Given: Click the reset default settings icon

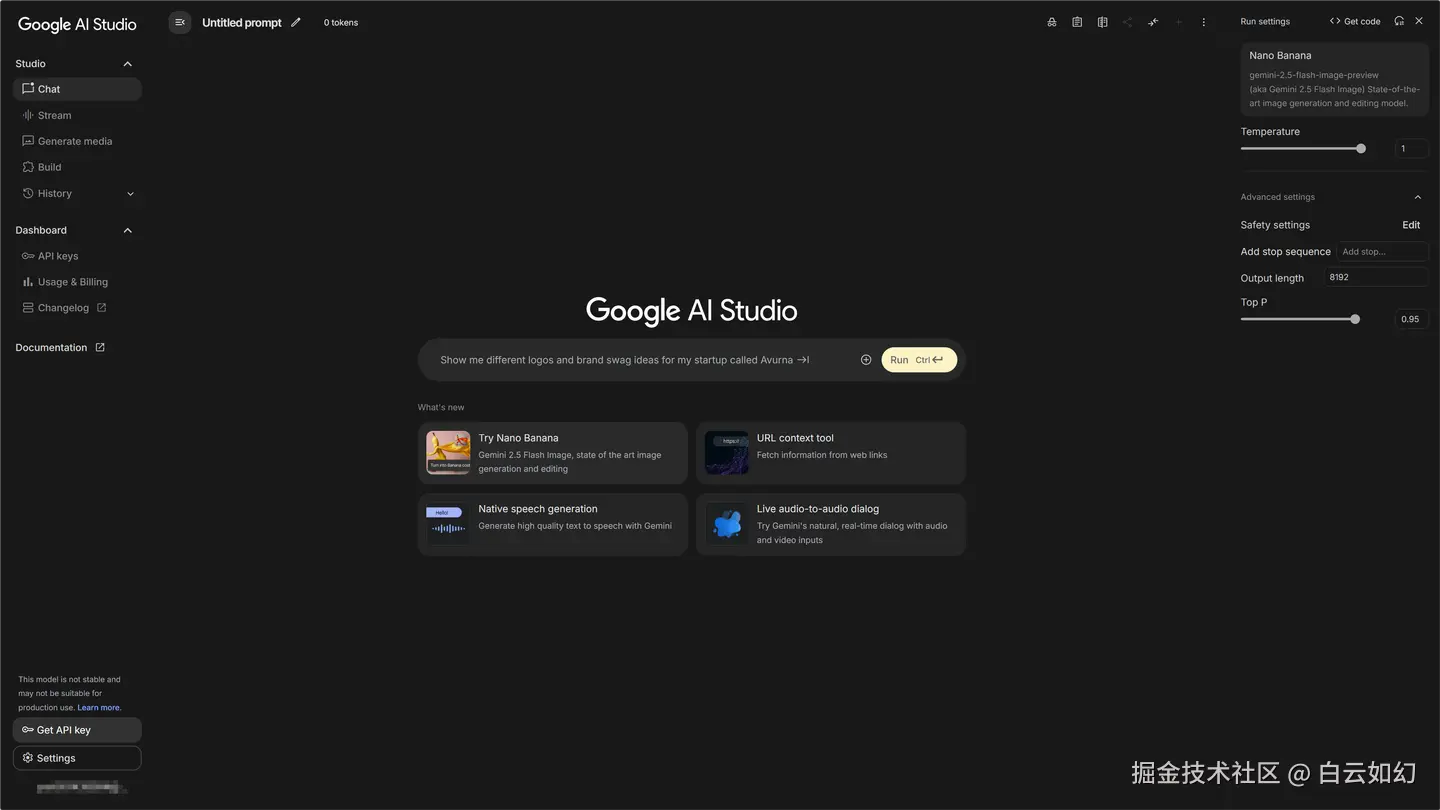Looking at the screenshot, I should [x=1399, y=21].
